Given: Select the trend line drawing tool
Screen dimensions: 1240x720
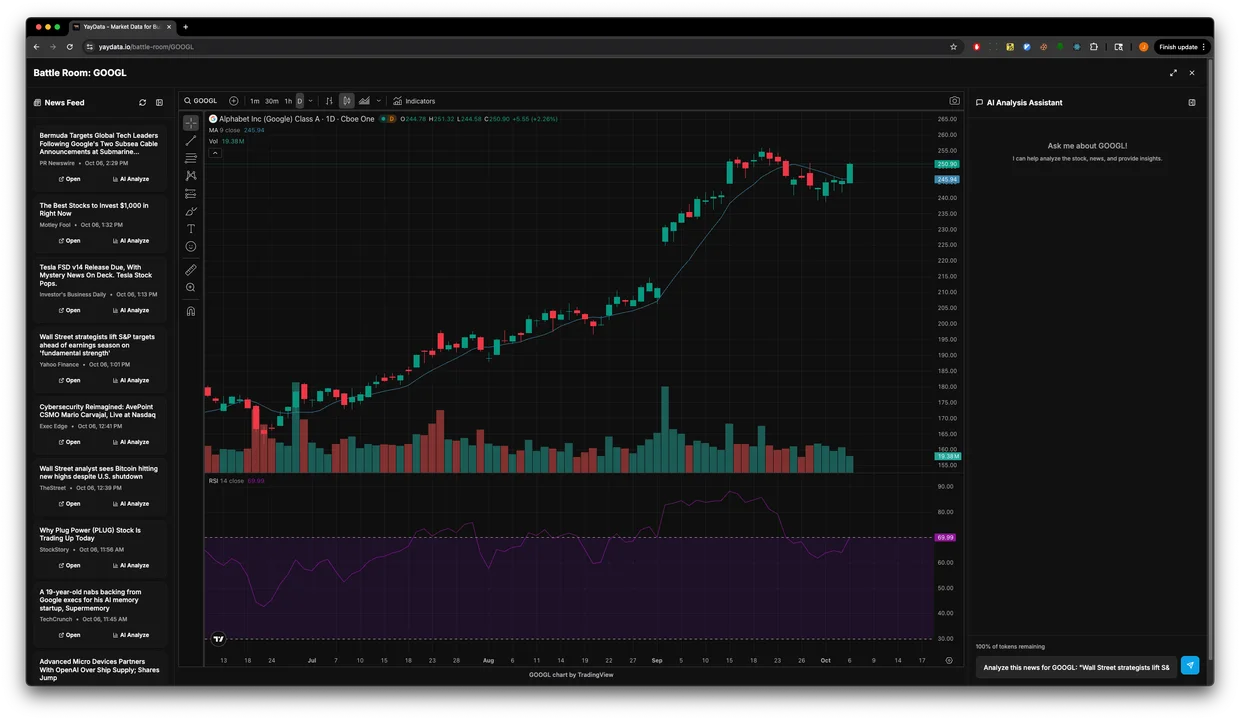Looking at the screenshot, I should (191, 141).
